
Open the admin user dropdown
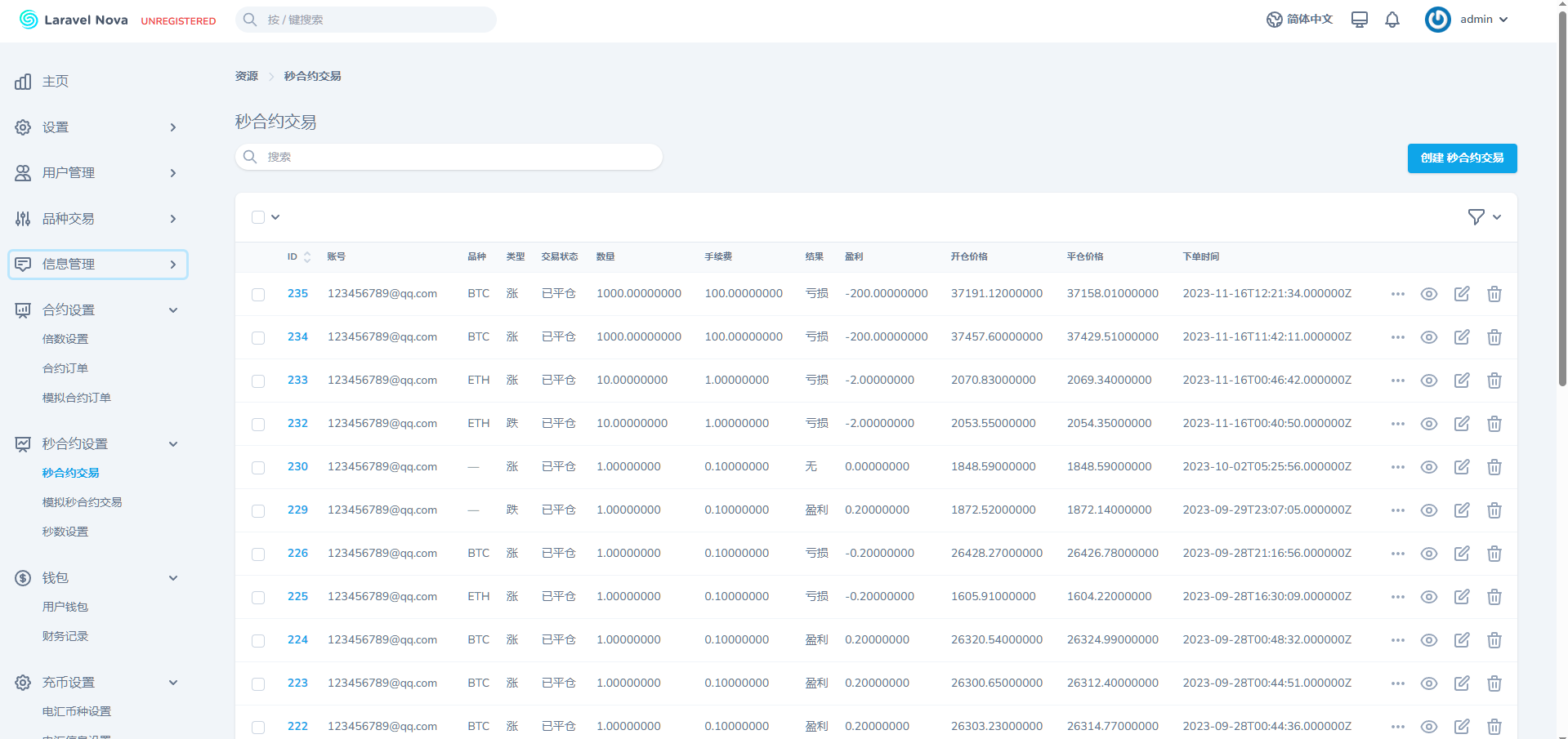coord(1468,20)
